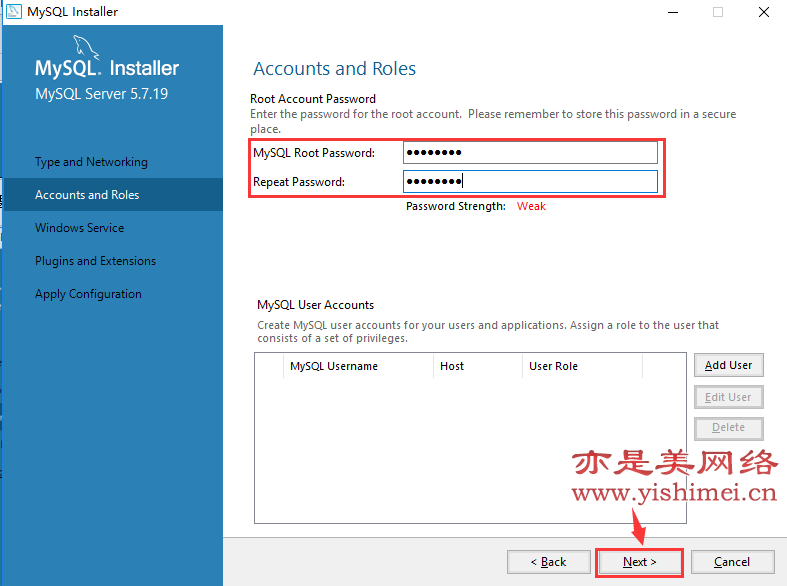Image resolution: width=787 pixels, height=586 pixels.
Task: Click the MySQL User Accounts label
Action: coord(316,305)
